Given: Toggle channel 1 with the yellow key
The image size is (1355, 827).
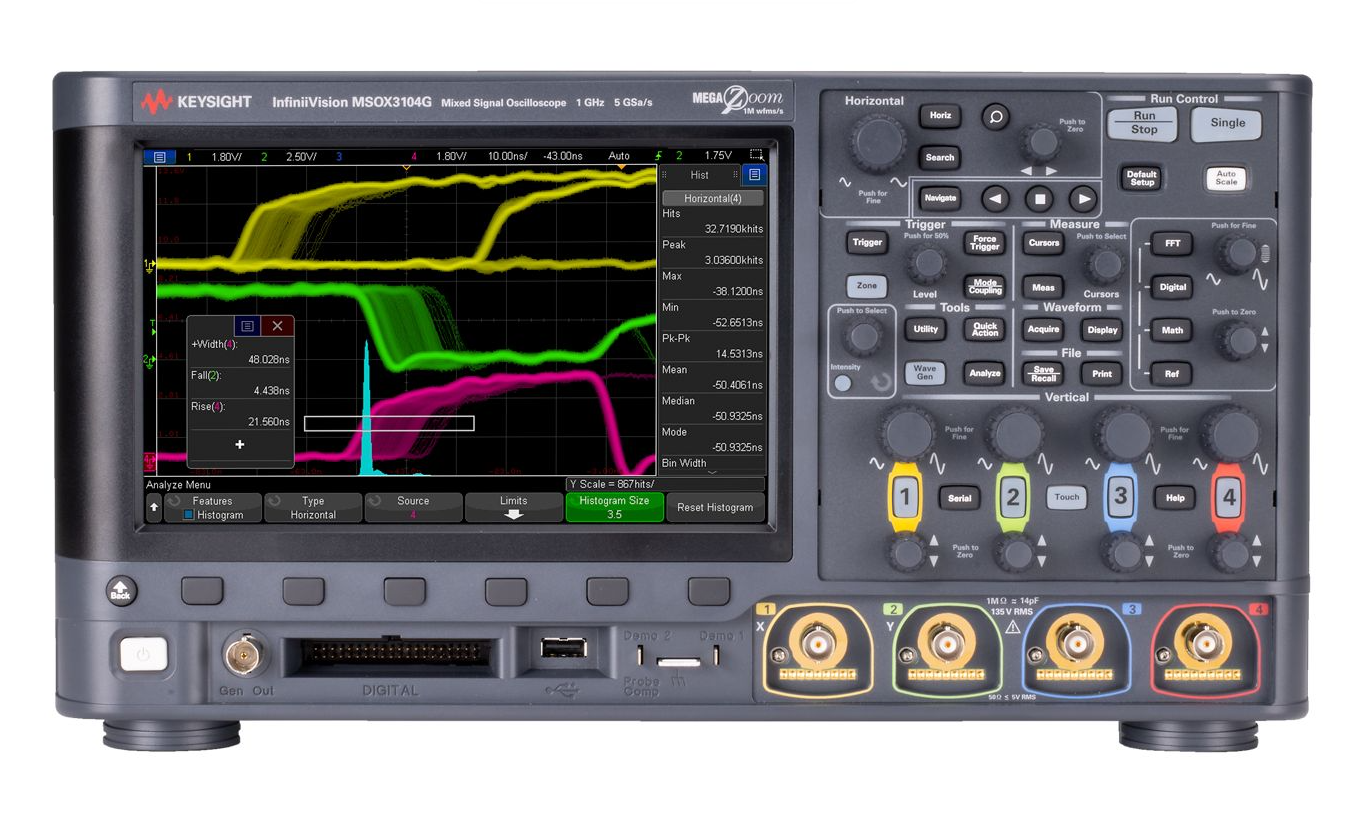Looking at the screenshot, I should 905,497.
